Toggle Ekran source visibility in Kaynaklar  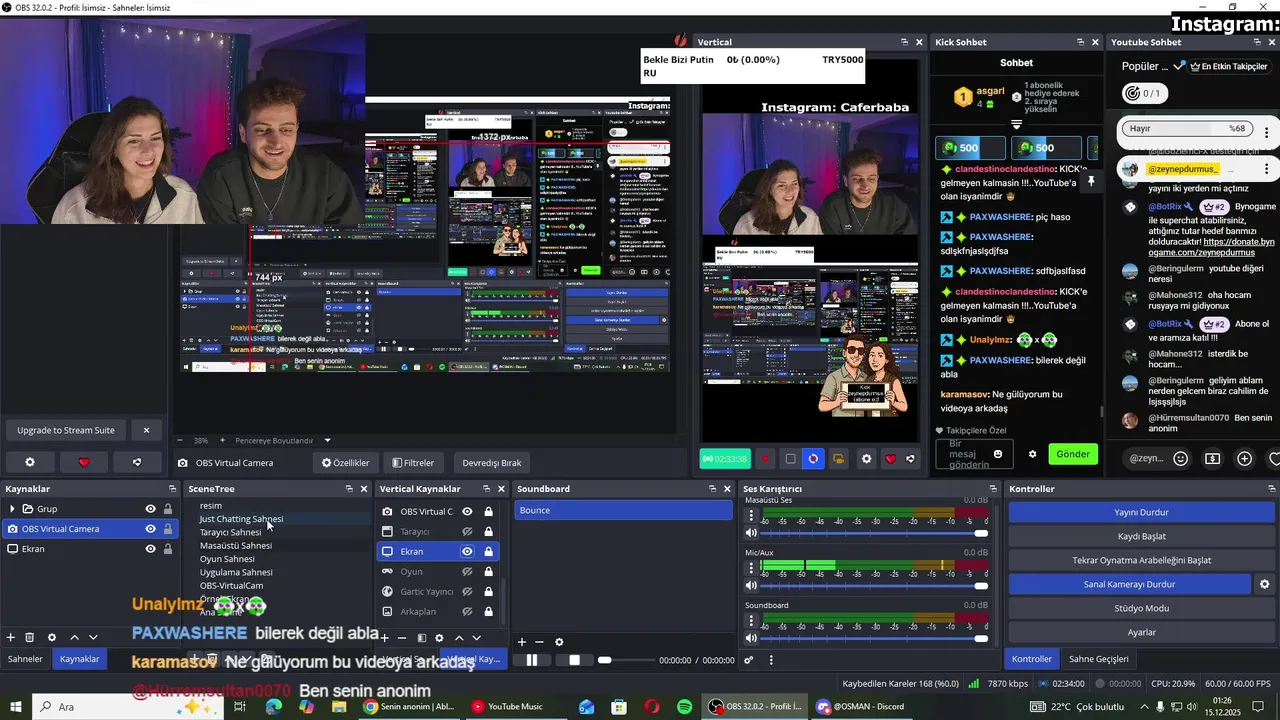(150, 549)
